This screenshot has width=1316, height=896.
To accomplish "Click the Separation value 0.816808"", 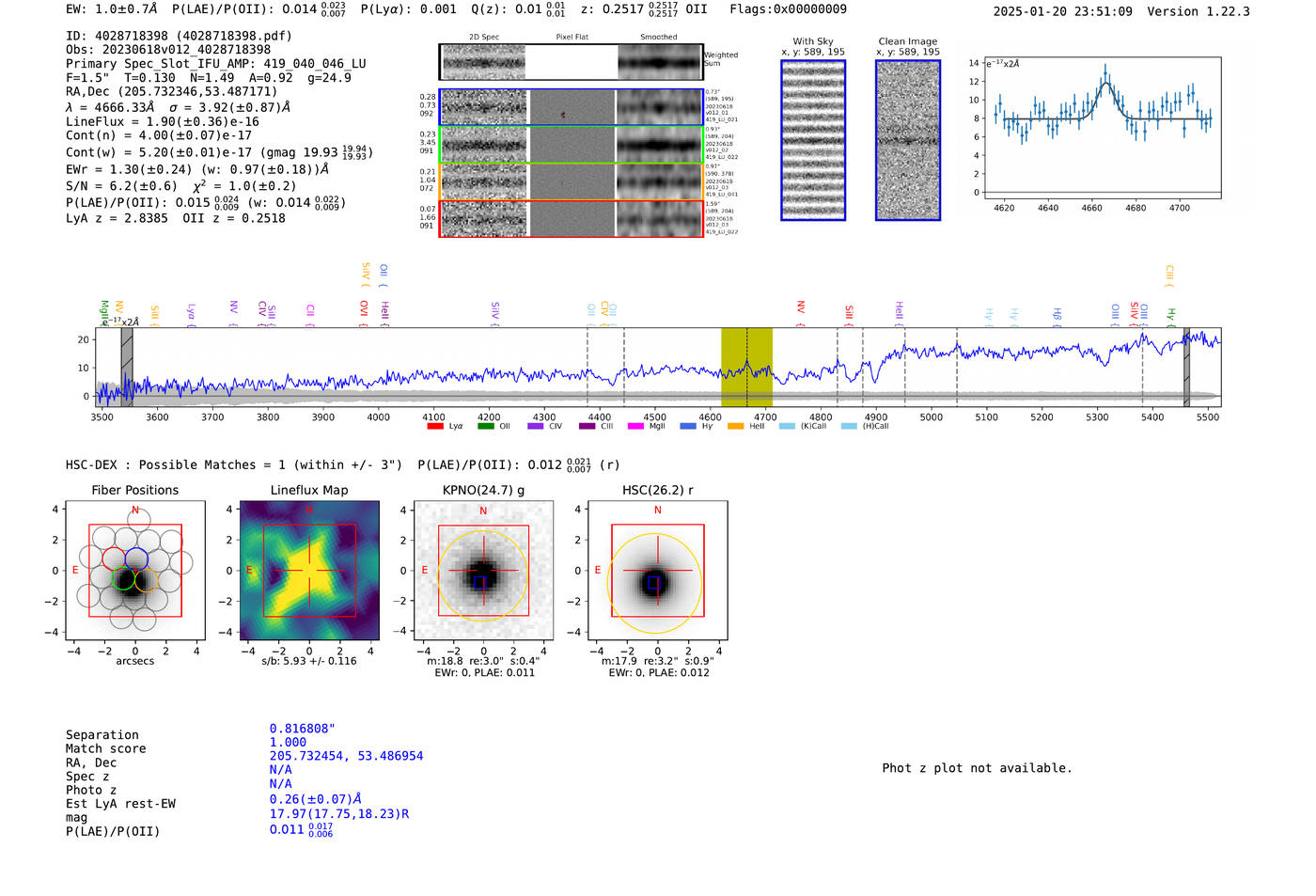I will coord(303,729).
